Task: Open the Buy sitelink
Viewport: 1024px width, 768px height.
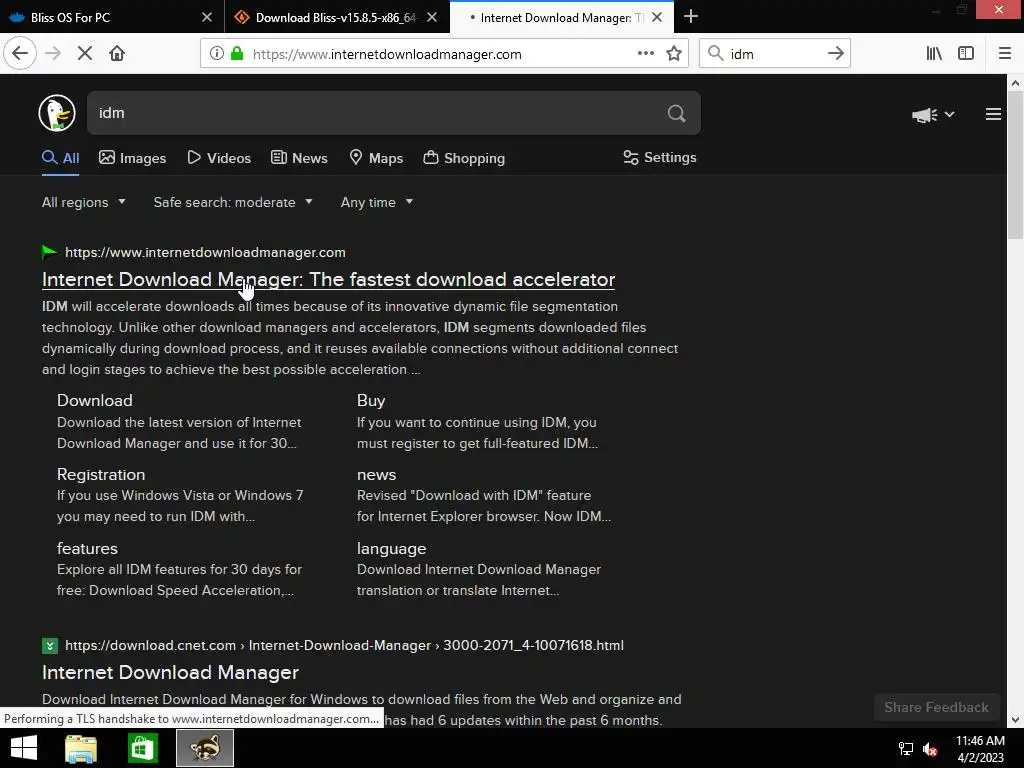Action: [x=371, y=400]
